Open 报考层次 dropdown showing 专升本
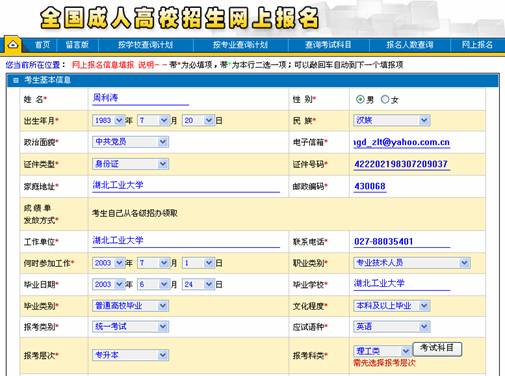The width and height of the screenshot is (505, 376). [130, 355]
